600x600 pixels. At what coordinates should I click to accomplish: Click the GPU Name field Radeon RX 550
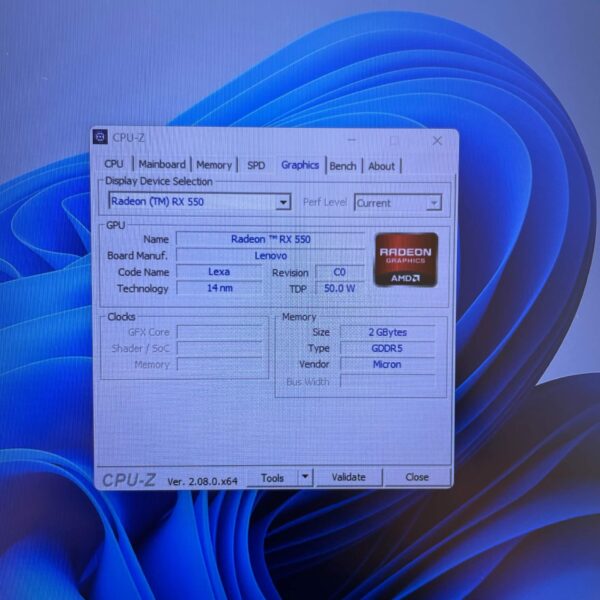coord(271,239)
